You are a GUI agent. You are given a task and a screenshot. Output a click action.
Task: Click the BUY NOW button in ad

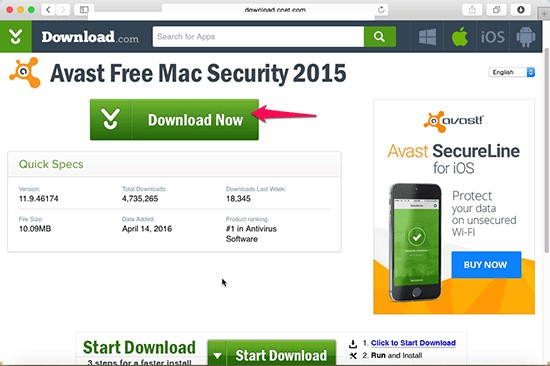coord(486,265)
